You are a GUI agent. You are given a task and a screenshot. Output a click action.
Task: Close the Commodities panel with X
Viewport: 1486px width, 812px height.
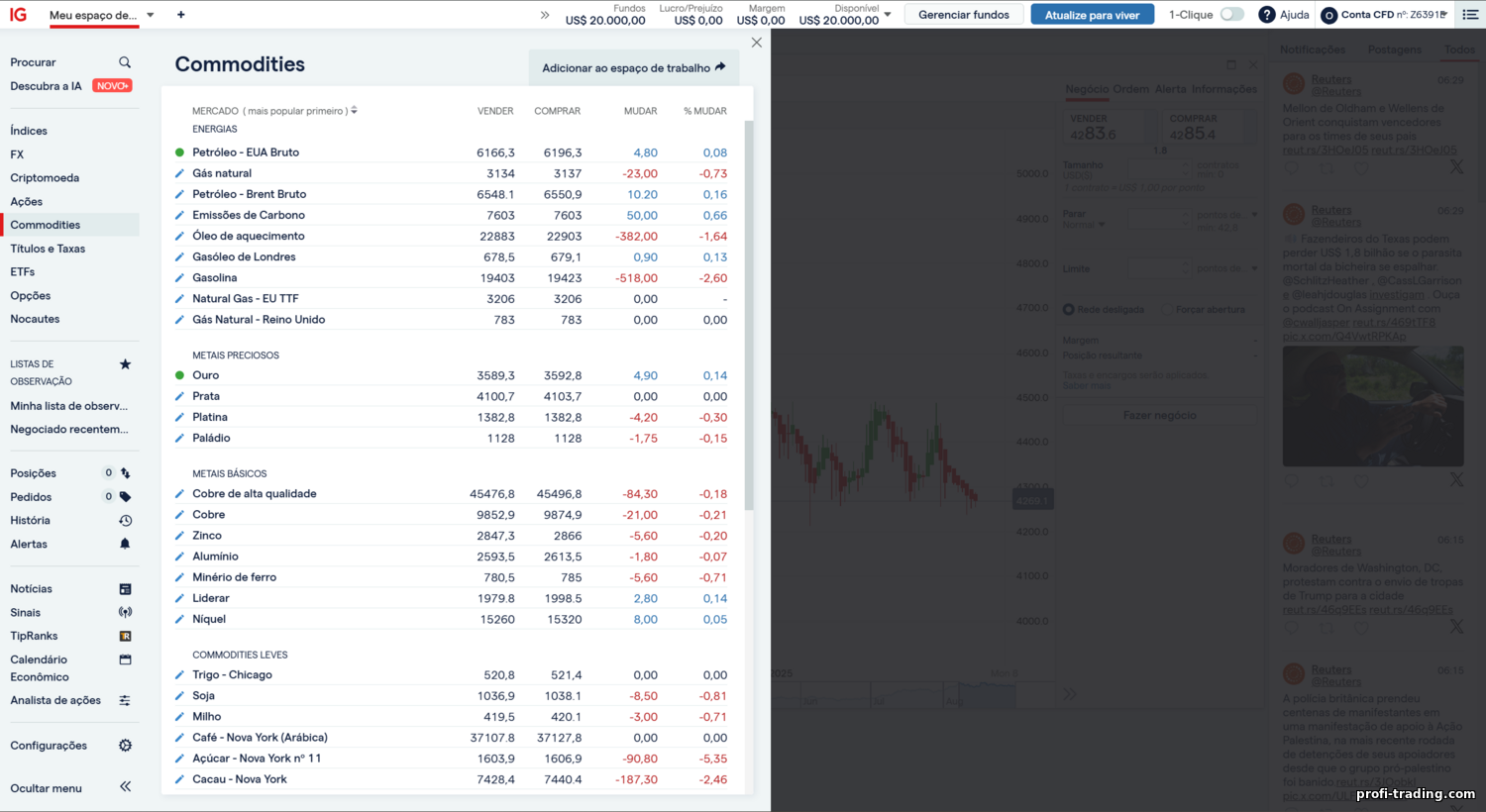(757, 43)
